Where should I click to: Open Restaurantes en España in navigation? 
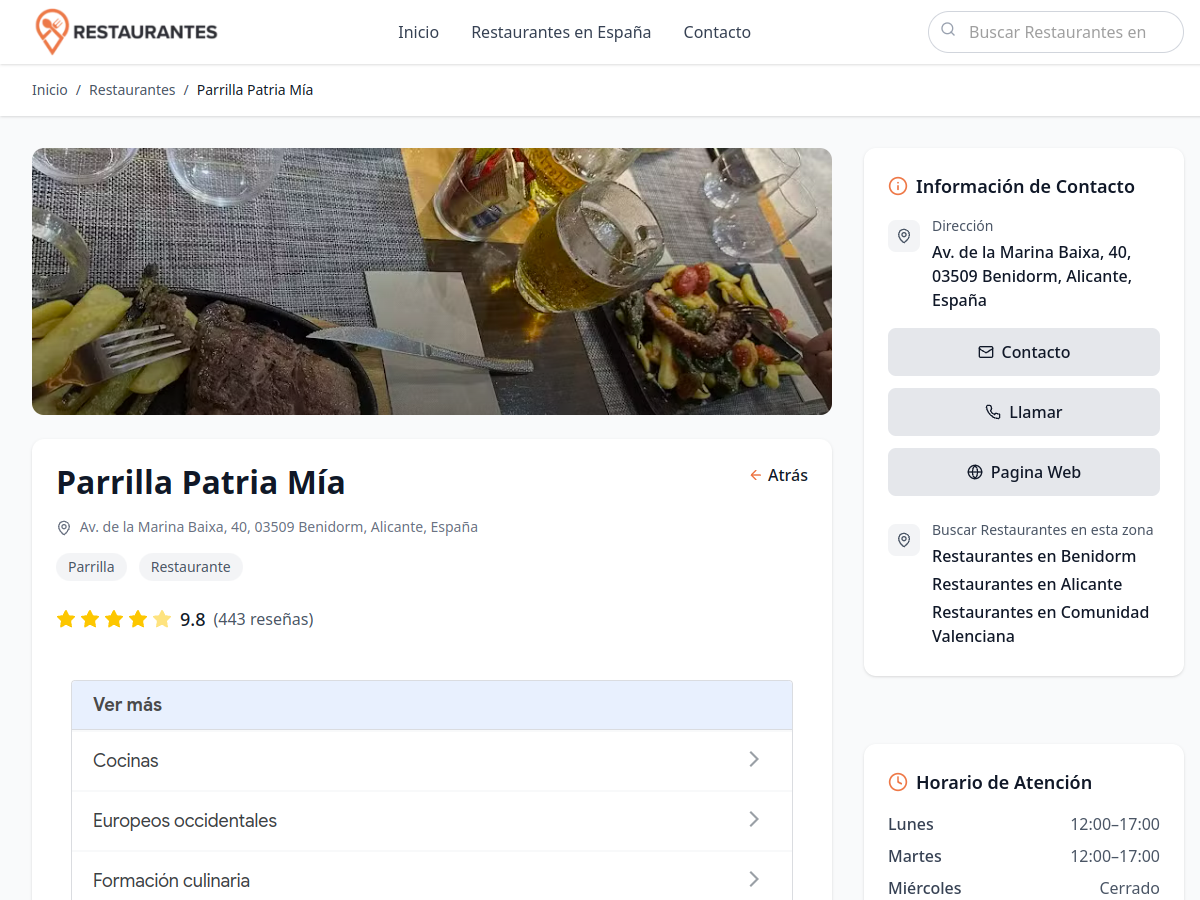[561, 32]
